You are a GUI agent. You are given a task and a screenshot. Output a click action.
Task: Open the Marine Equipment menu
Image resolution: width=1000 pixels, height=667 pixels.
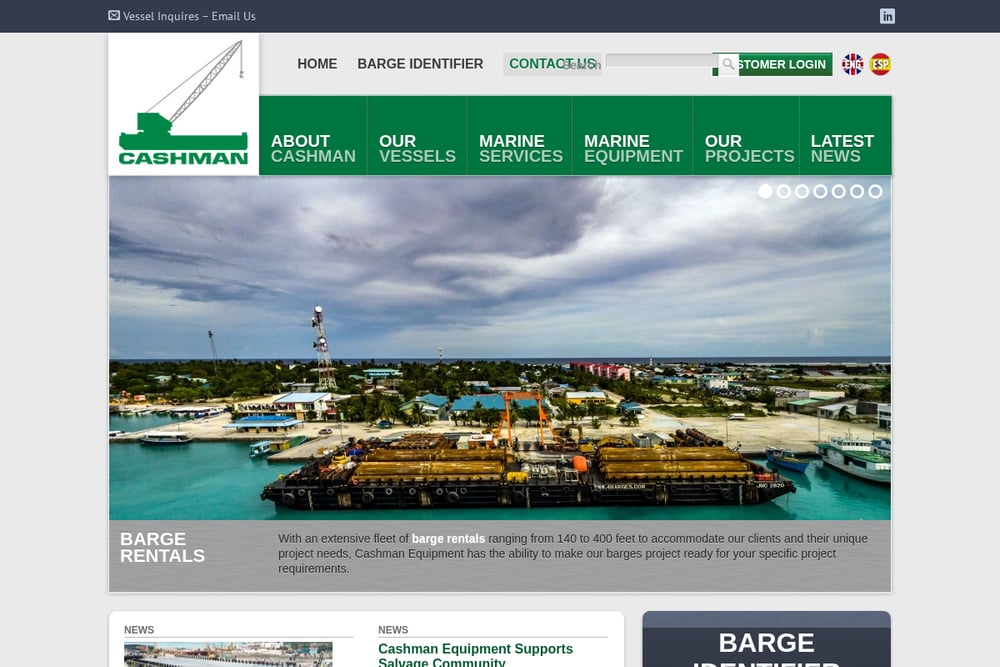click(x=633, y=136)
